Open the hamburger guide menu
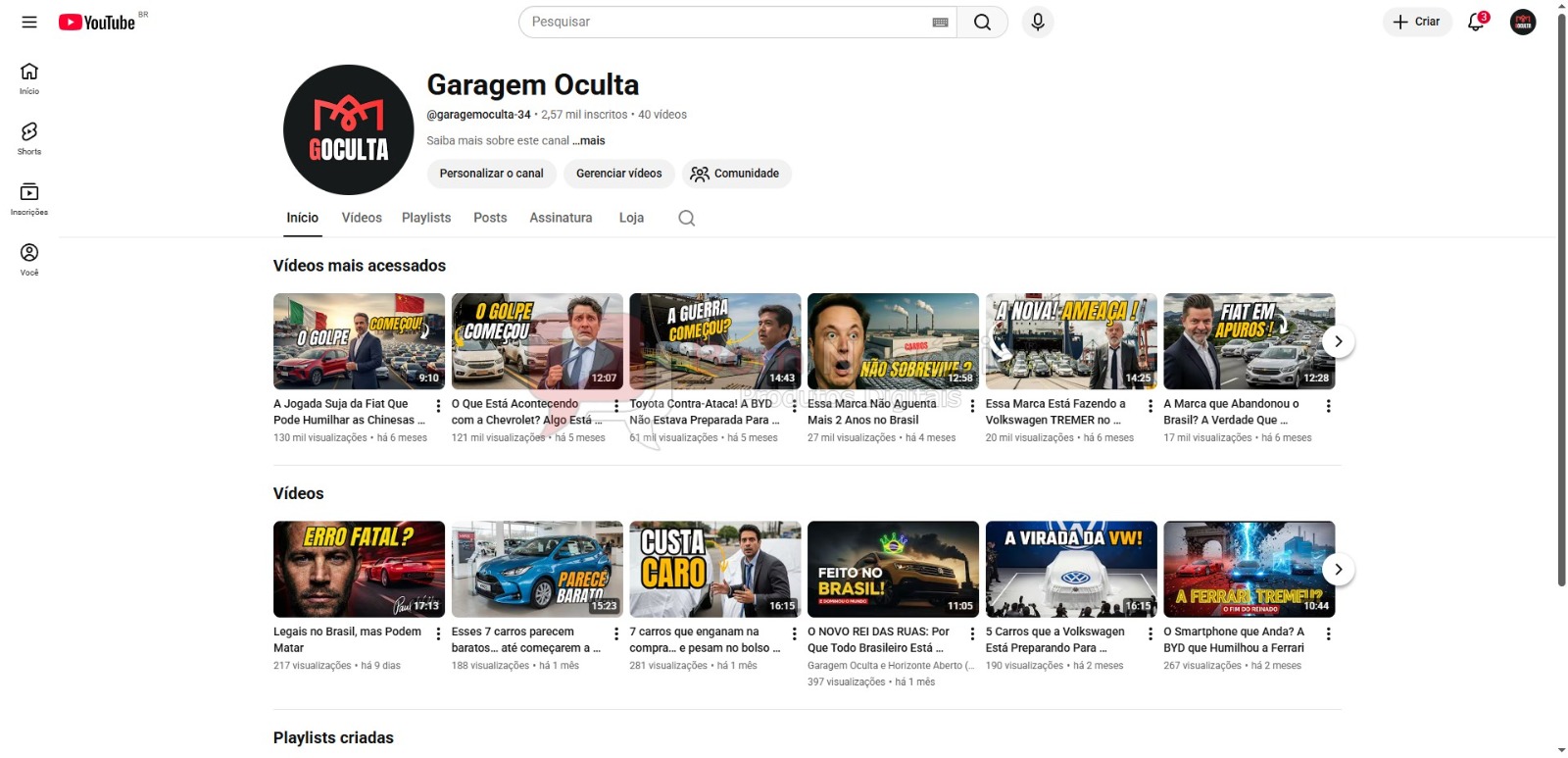Viewport: 1568px width, 758px height. (29, 22)
